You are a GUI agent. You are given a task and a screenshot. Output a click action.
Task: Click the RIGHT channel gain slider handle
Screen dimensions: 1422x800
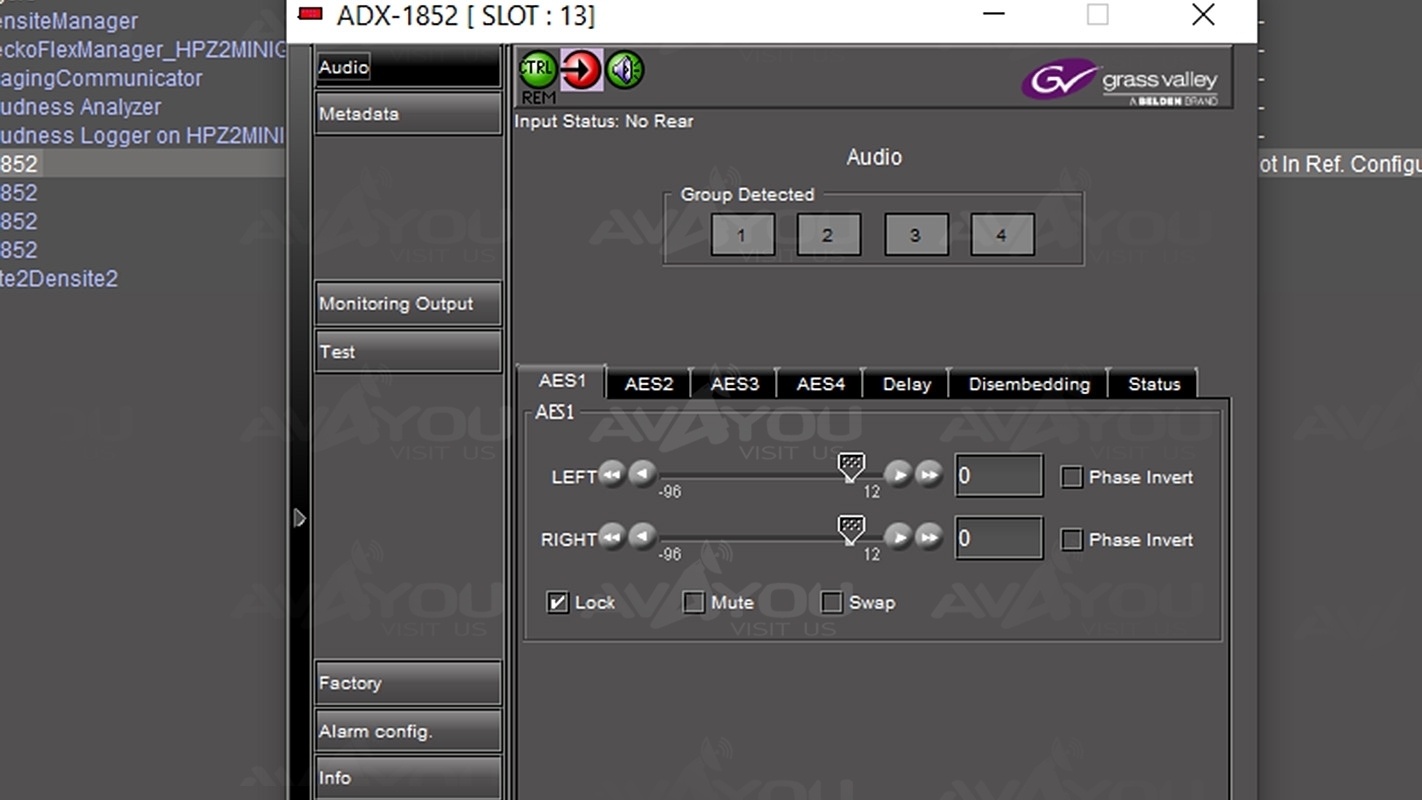[851, 529]
